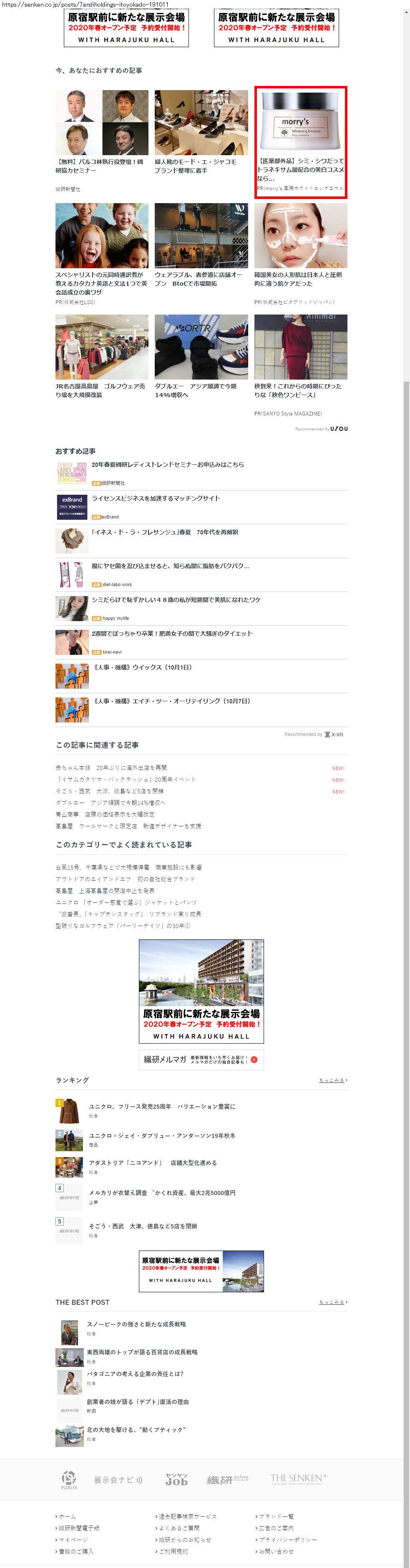410x1568 pixels.
Task: Open 台風15号、千葉県などで大規模停電 link
Action: (x=129, y=867)
